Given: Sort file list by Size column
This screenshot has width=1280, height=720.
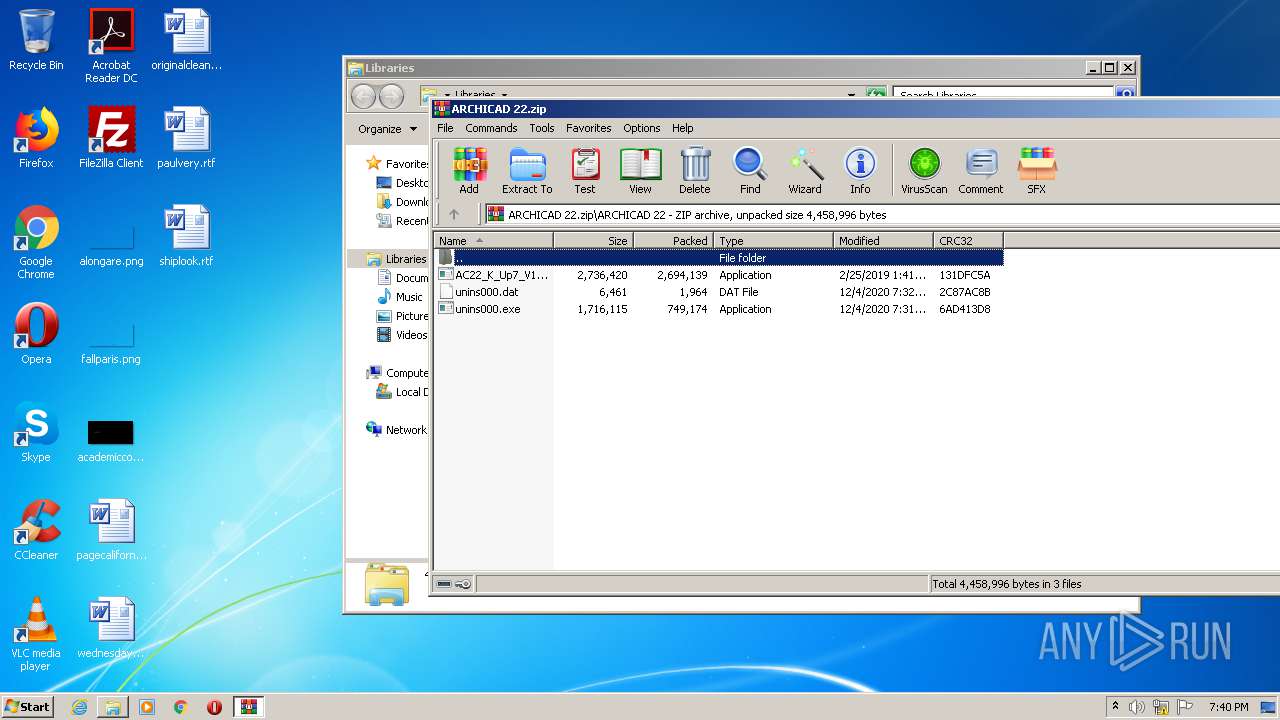Looking at the screenshot, I should [x=594, y=240].
